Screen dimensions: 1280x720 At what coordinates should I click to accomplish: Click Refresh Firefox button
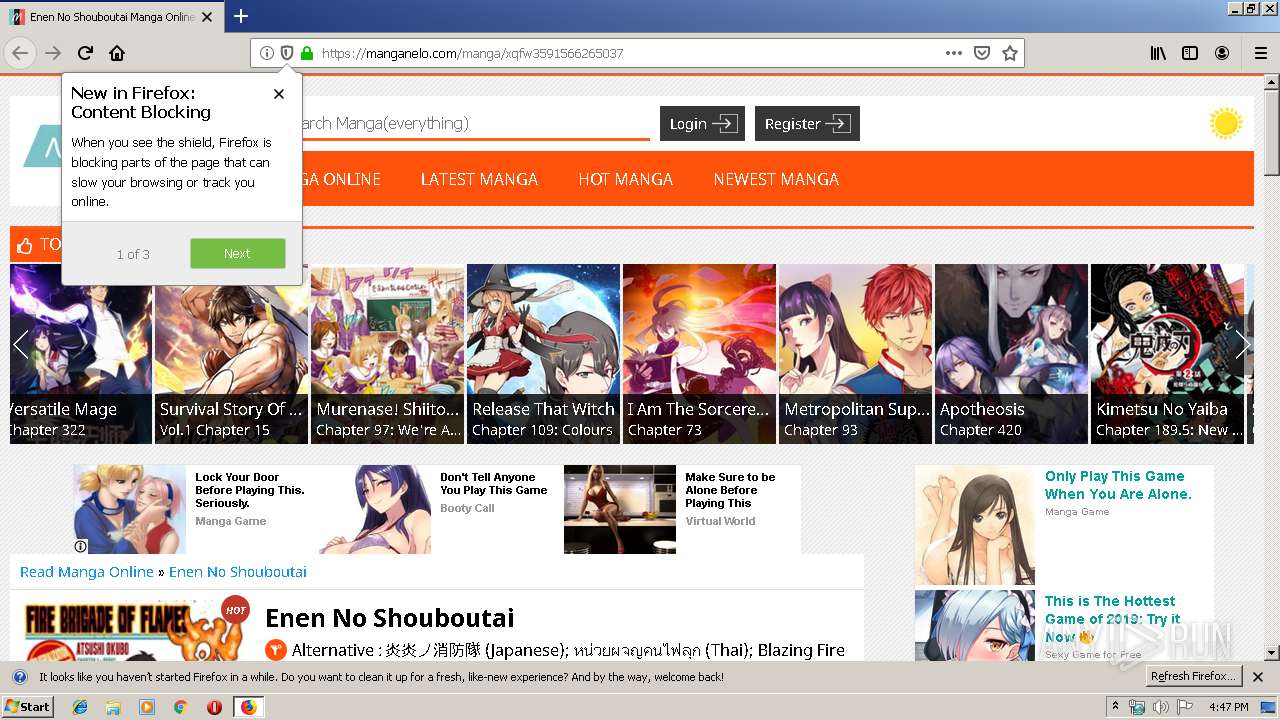1193,676
